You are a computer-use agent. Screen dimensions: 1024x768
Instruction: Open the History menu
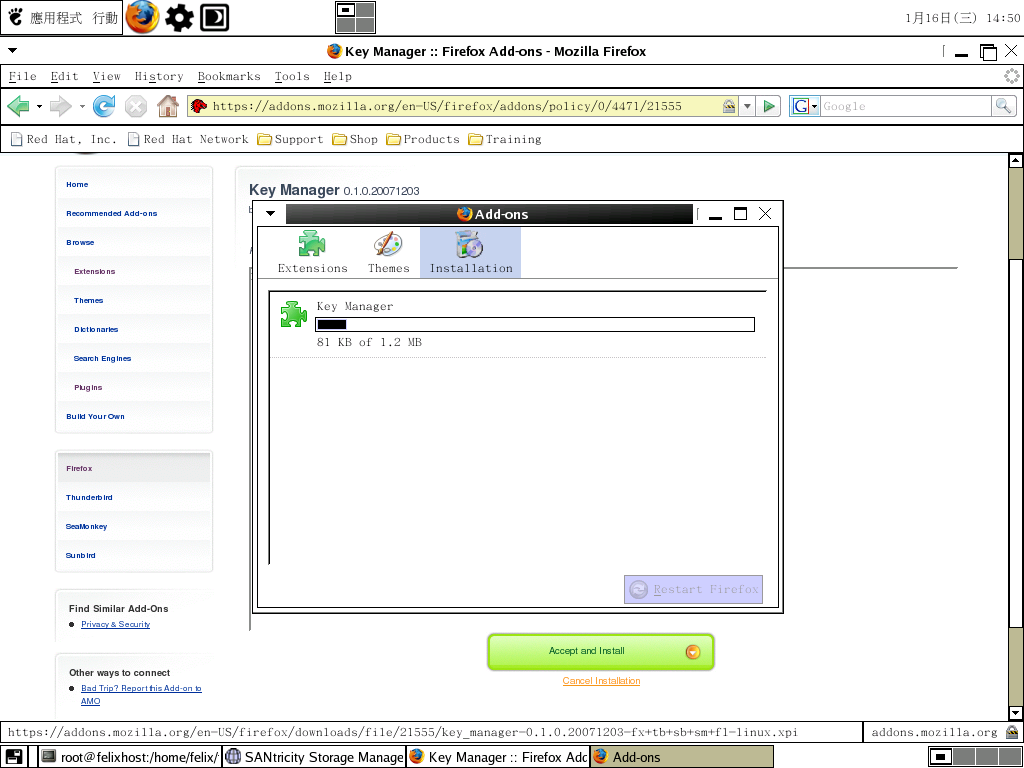coord(159,76)
